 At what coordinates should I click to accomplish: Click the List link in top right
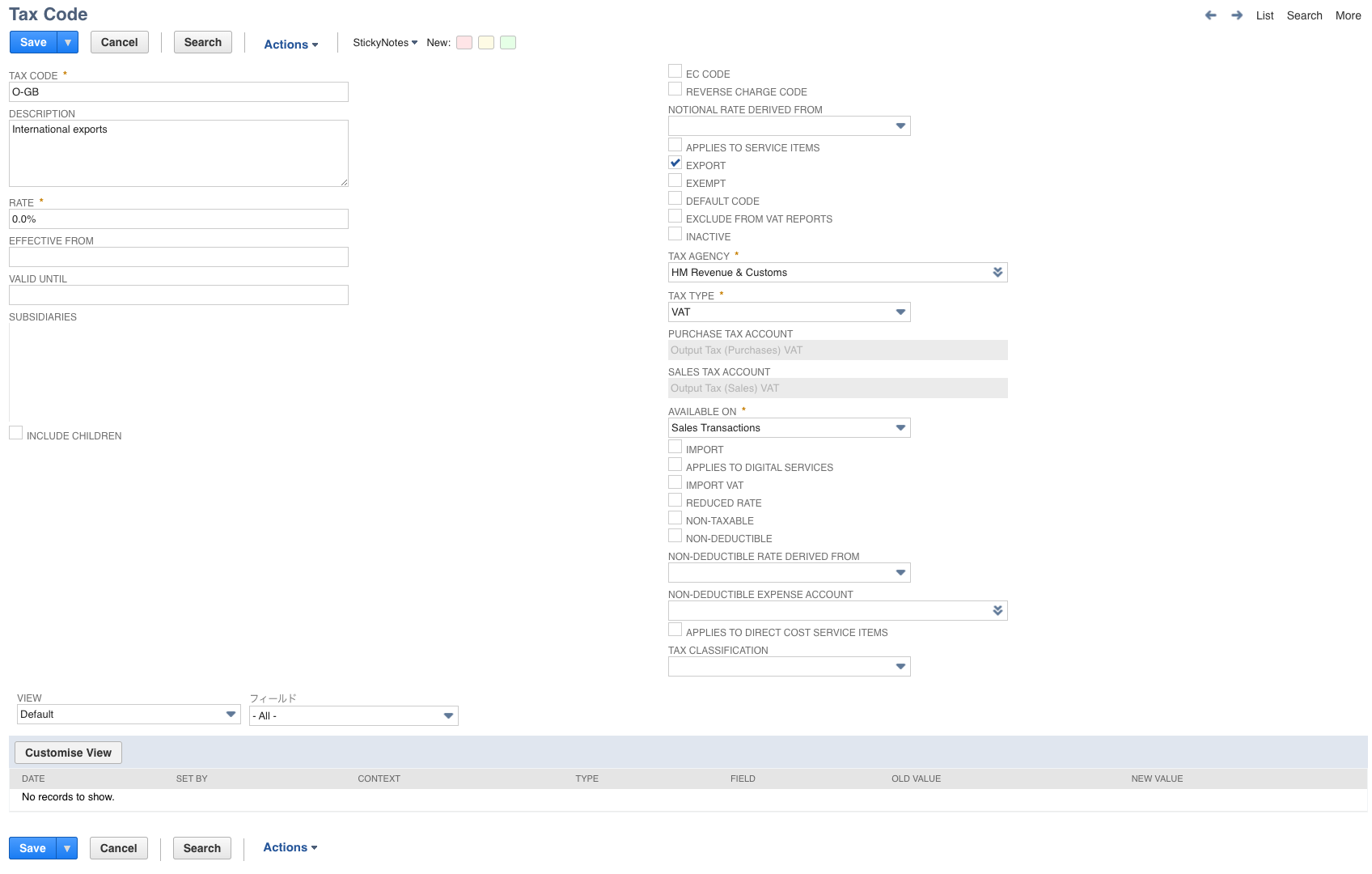1264,15
